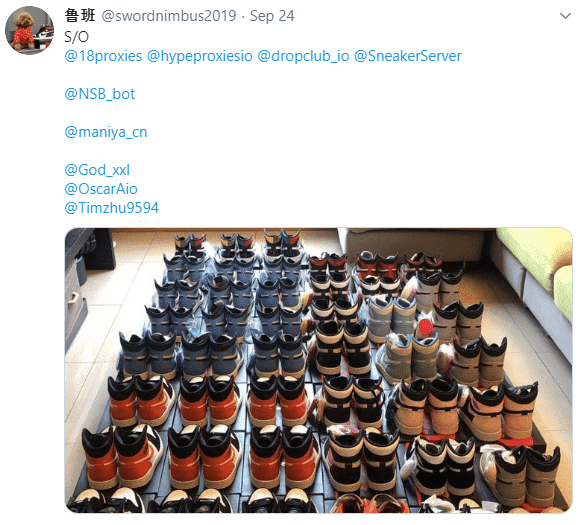Open the 鲁班 display name profile
The width and height of the screenshot is (582, 525).
(x=80, y=16)
